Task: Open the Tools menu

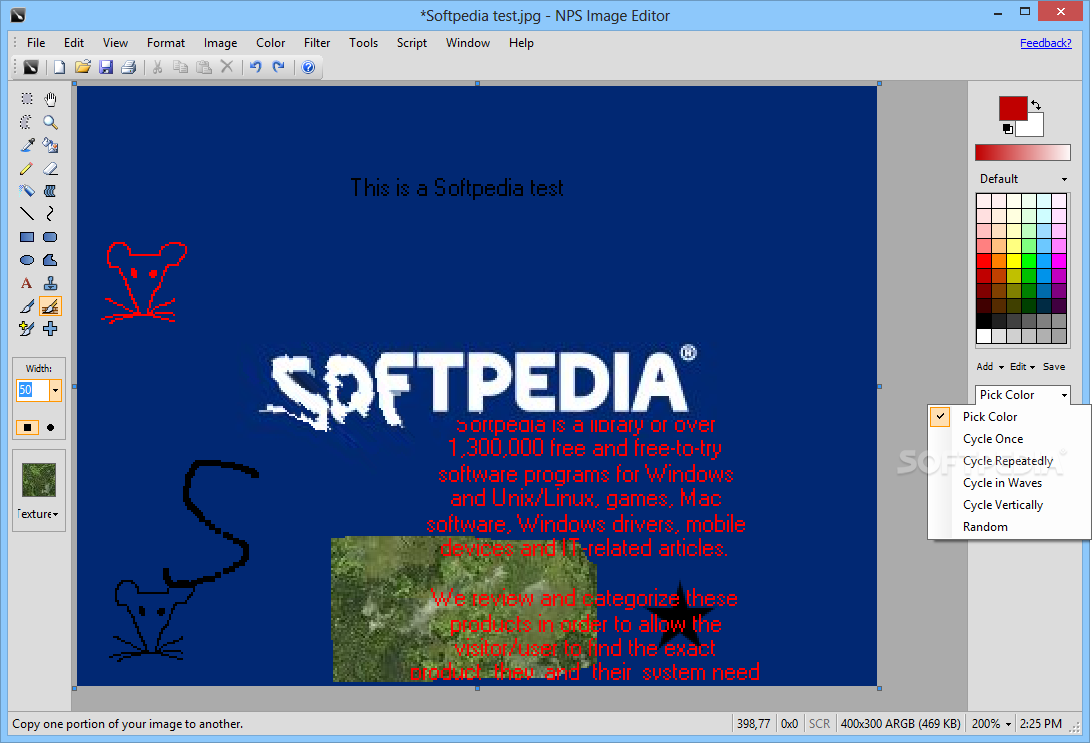Action: [364, 43]
